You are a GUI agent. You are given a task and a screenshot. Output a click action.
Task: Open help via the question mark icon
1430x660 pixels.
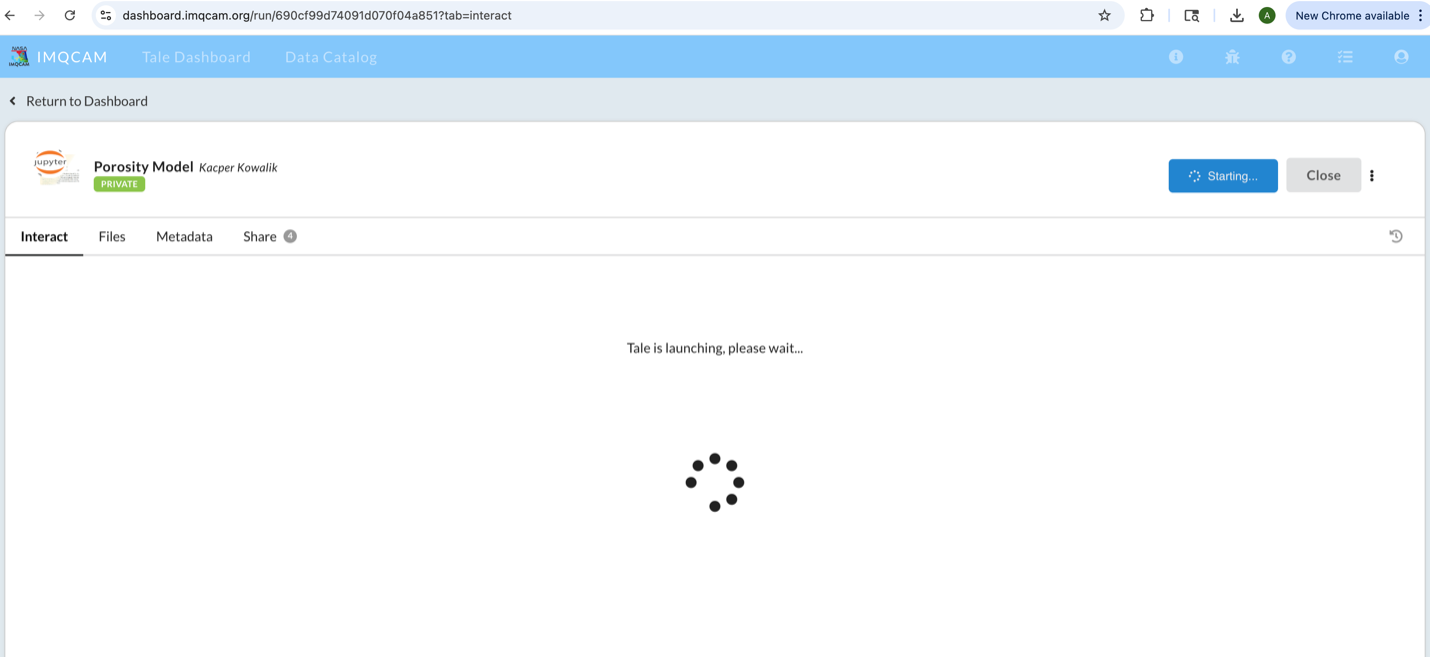(x=1288, y=57)
